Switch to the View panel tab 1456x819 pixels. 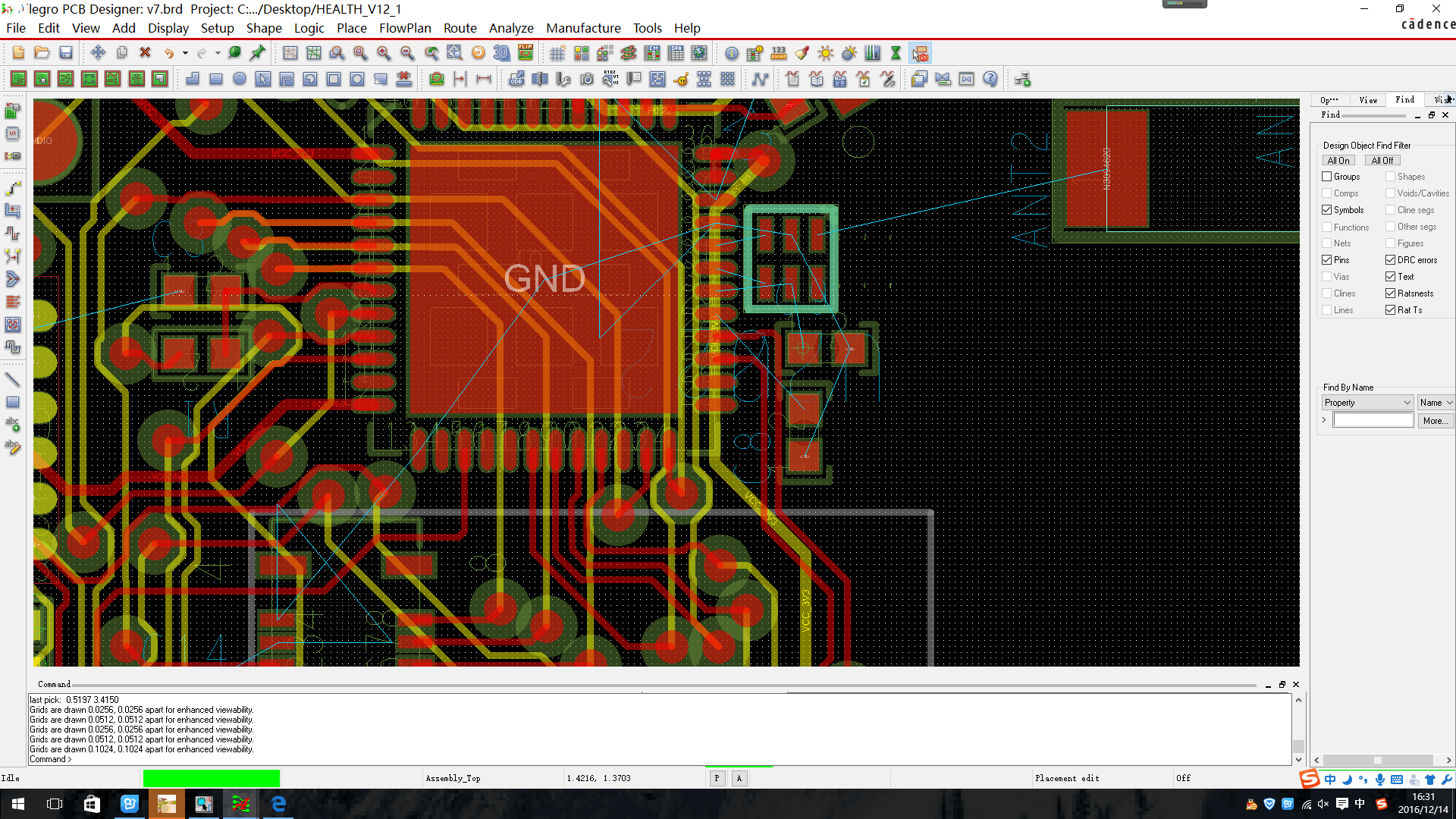1368,100
